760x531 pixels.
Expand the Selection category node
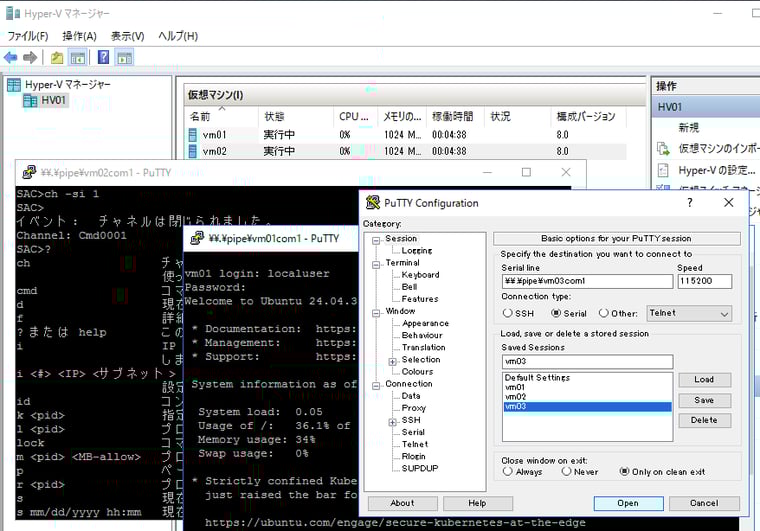coord(393,361)
